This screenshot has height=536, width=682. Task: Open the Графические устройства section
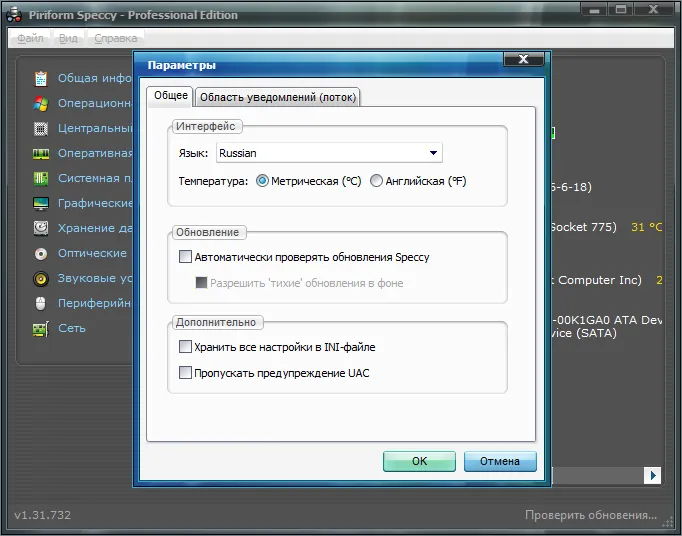95,204
